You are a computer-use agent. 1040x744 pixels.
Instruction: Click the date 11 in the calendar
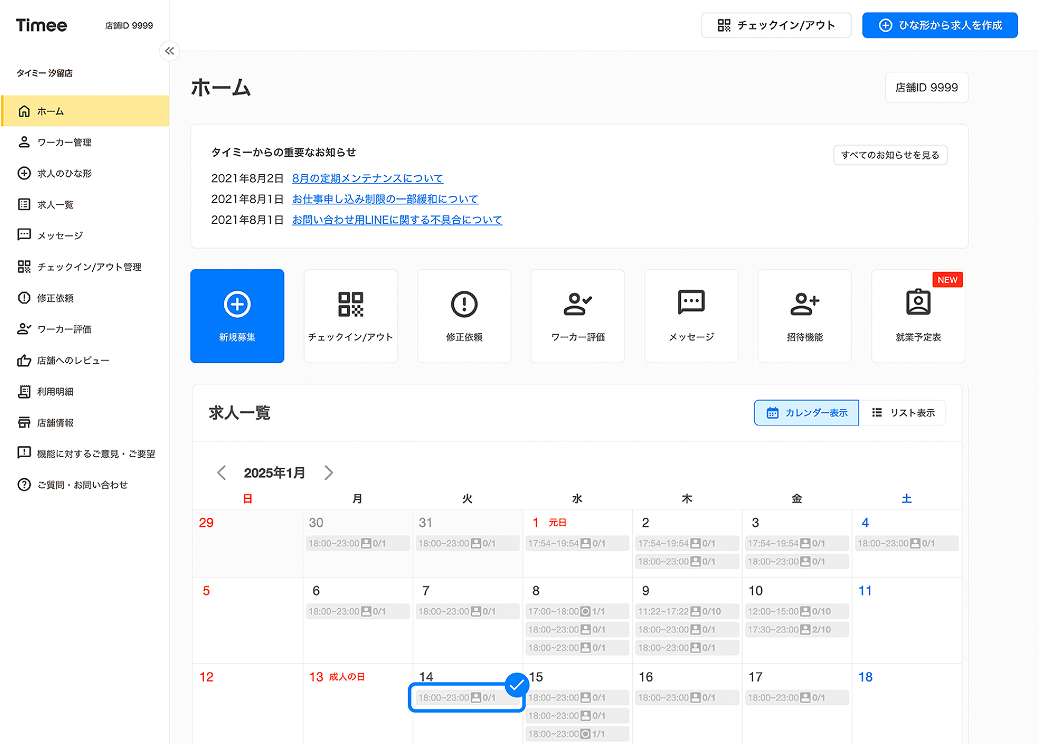[x=866, y=591]
